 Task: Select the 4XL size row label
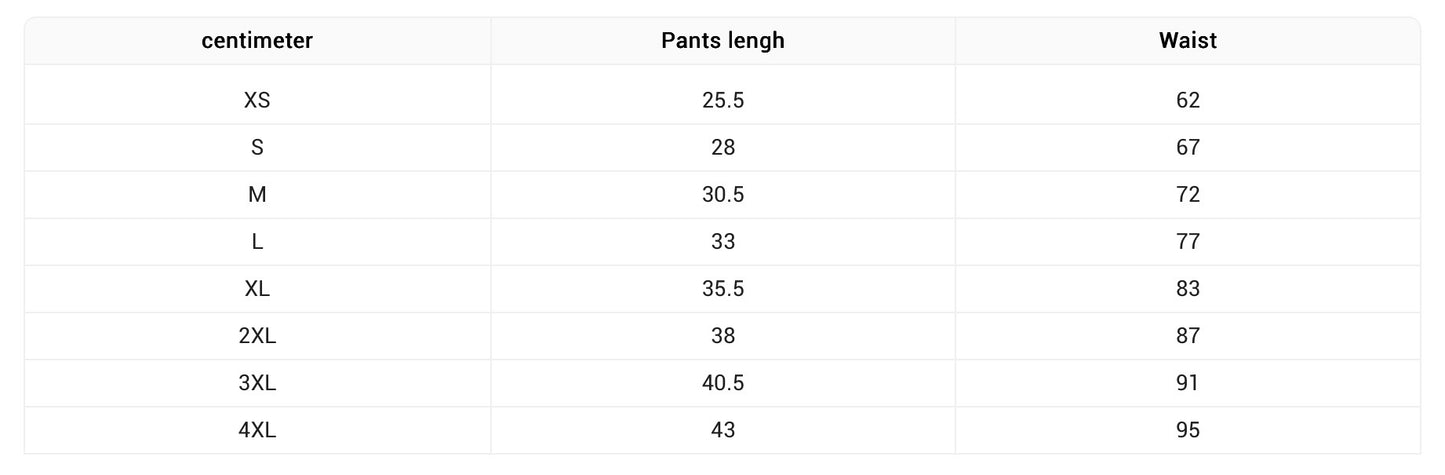(x=257, y=430)
